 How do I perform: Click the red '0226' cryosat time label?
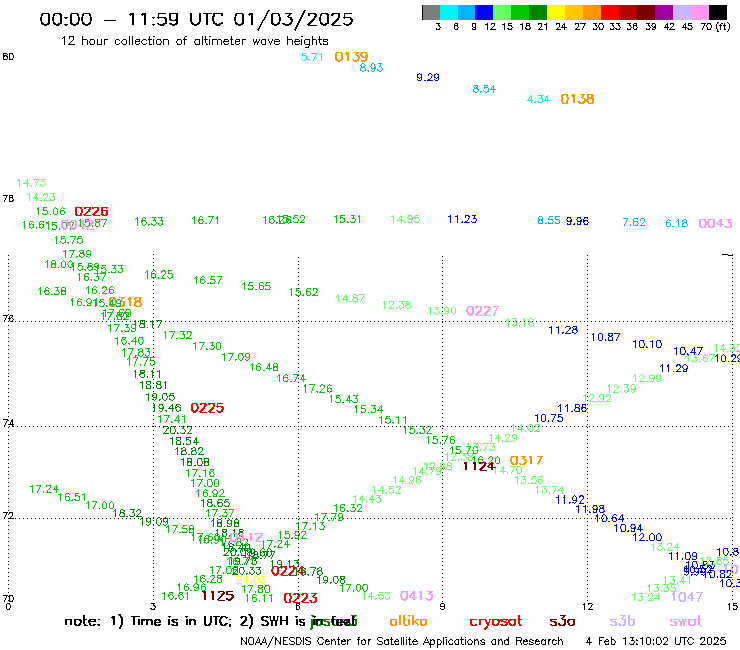[x=91, y=211]
